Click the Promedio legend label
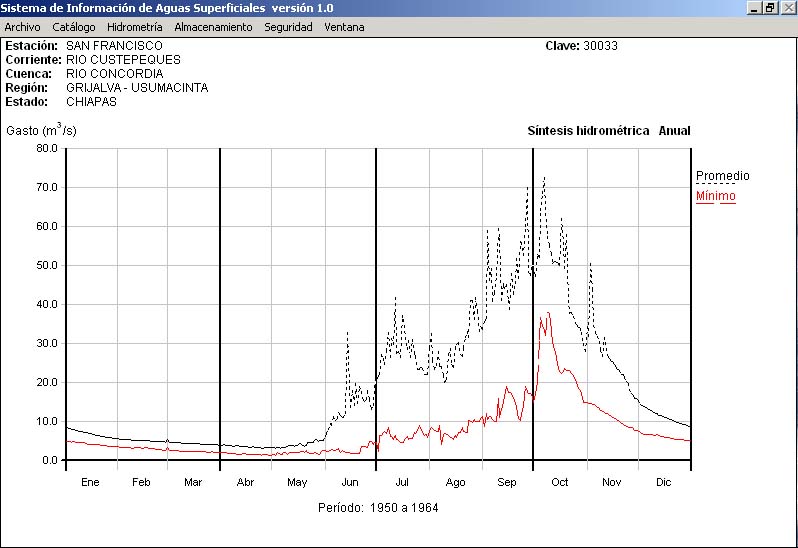The image size is (798, 548). (722, 176)
